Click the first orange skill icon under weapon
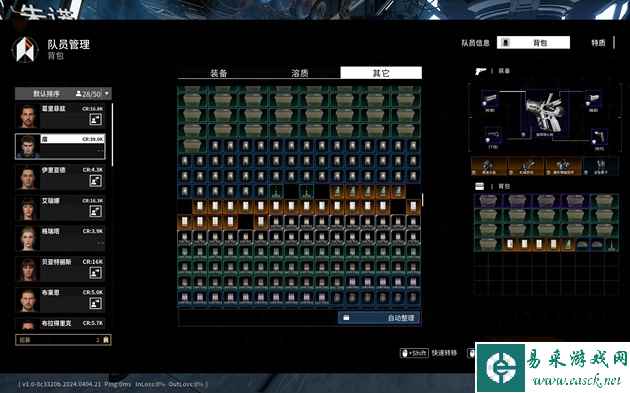The height and width of the screenshot is (393, 630). pyautogui.click(x=488, y=166)
